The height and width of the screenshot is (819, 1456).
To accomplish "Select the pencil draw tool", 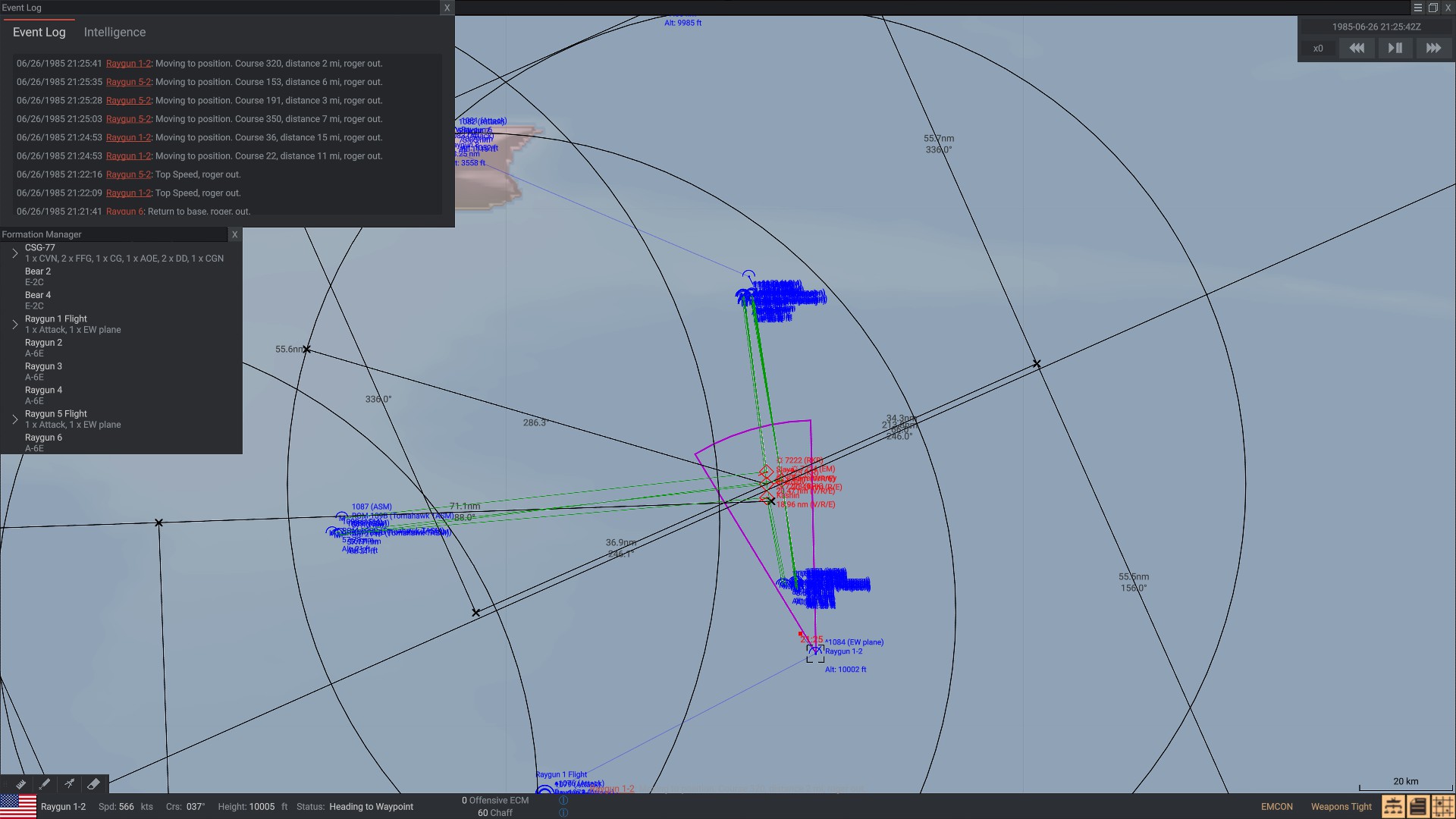I will coord(45,784).
